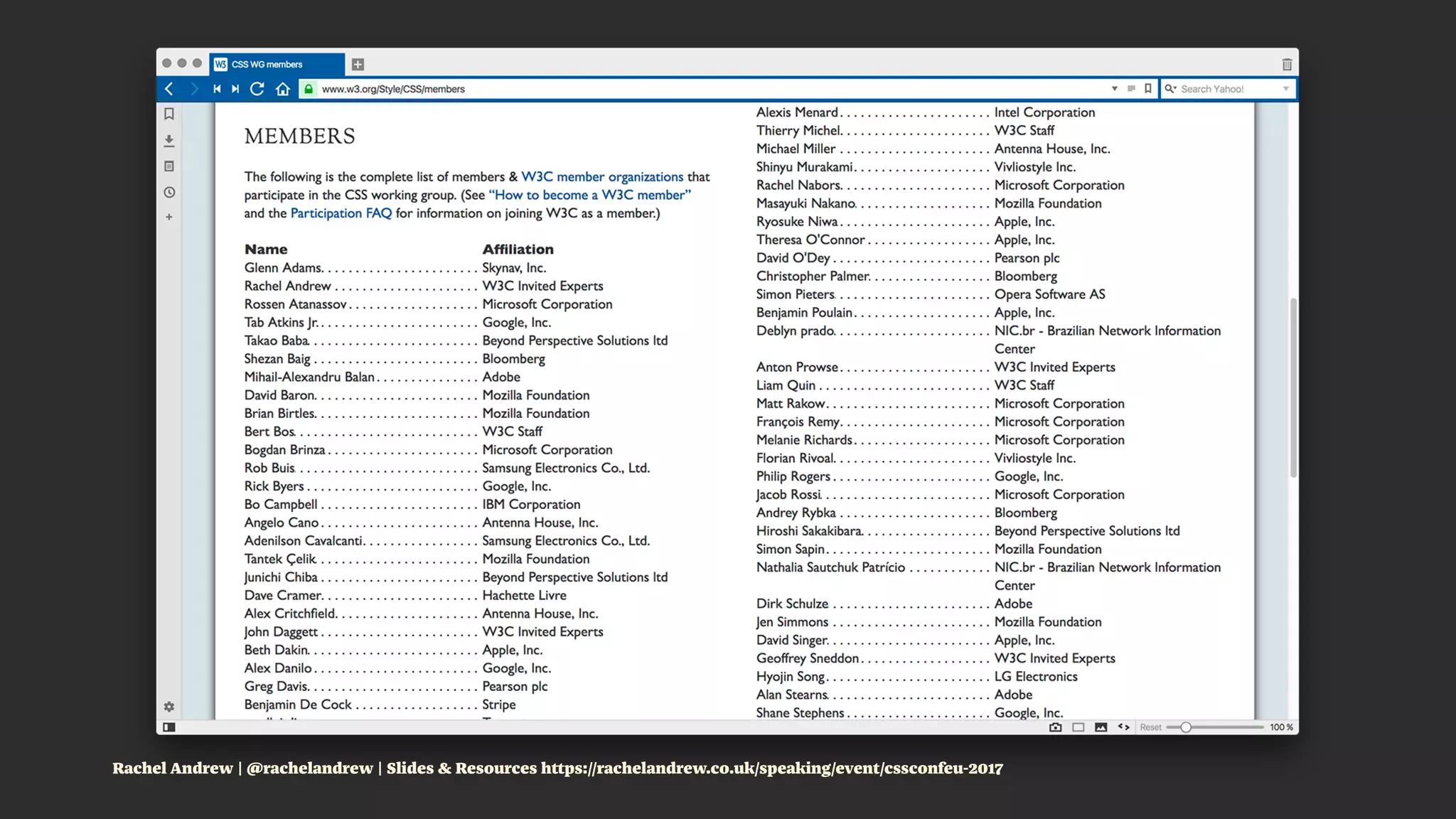Image resolution: width=1456 pixels, height=819 pixels.
Task: Open the Bookmarks side panel
Action: click(169, 114)
